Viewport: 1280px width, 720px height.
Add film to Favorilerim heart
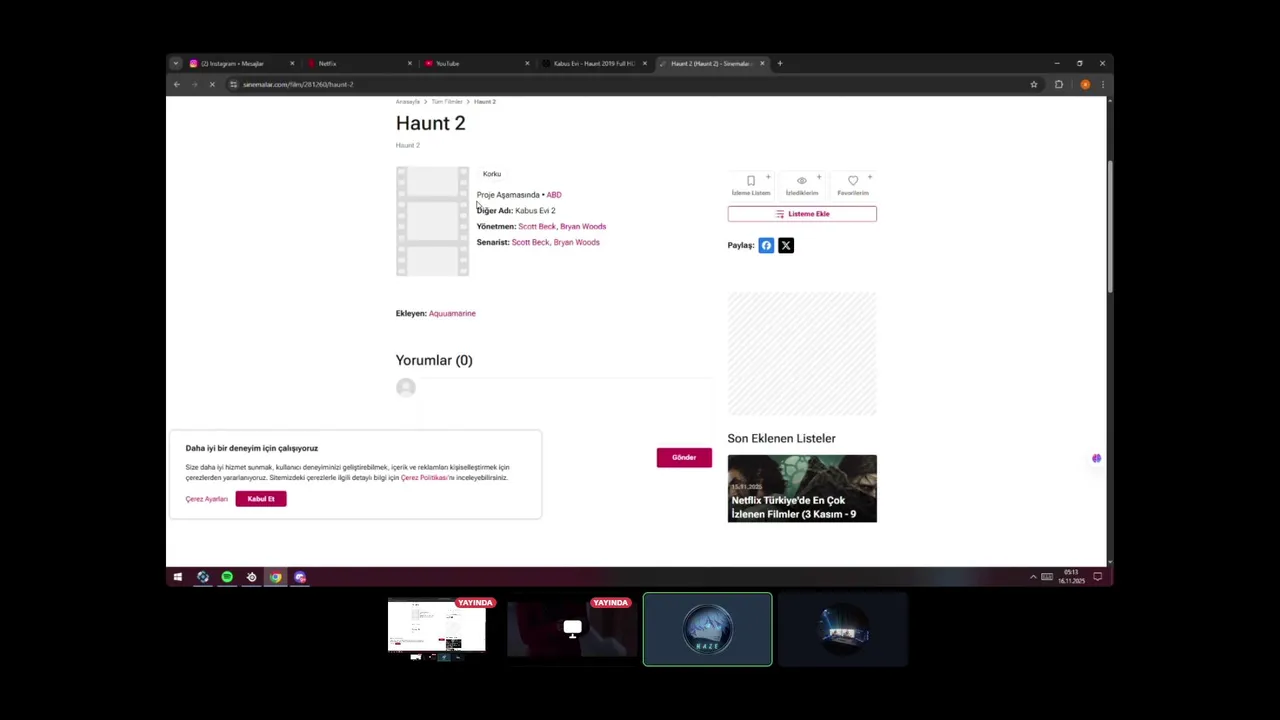(853, 185)
